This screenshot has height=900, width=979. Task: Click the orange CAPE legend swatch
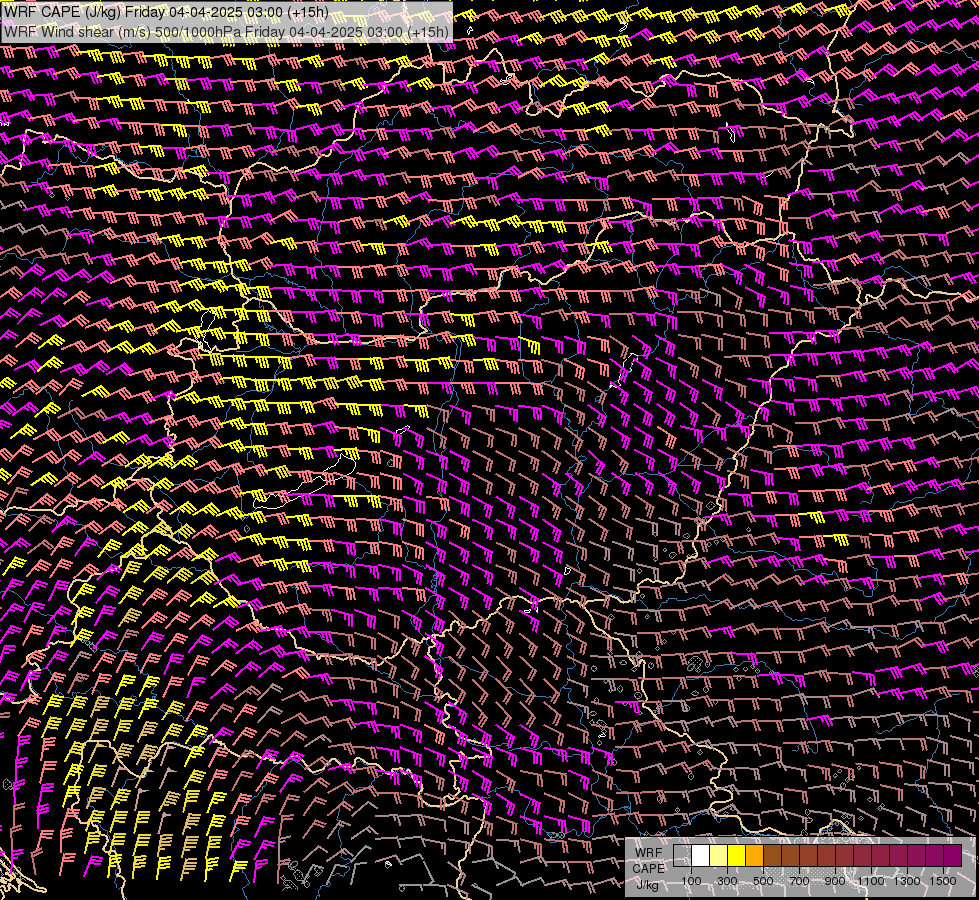[x=754, y=855]
